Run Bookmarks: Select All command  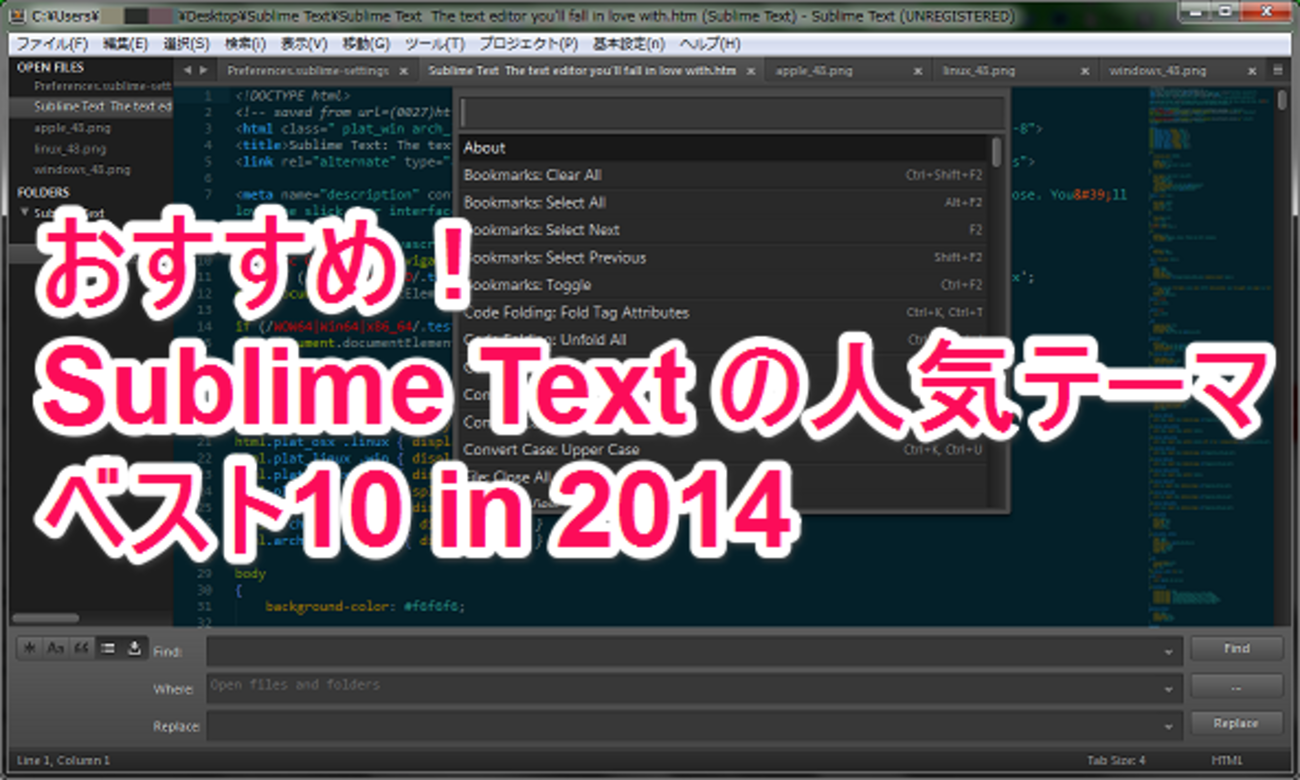pos(723,202)
